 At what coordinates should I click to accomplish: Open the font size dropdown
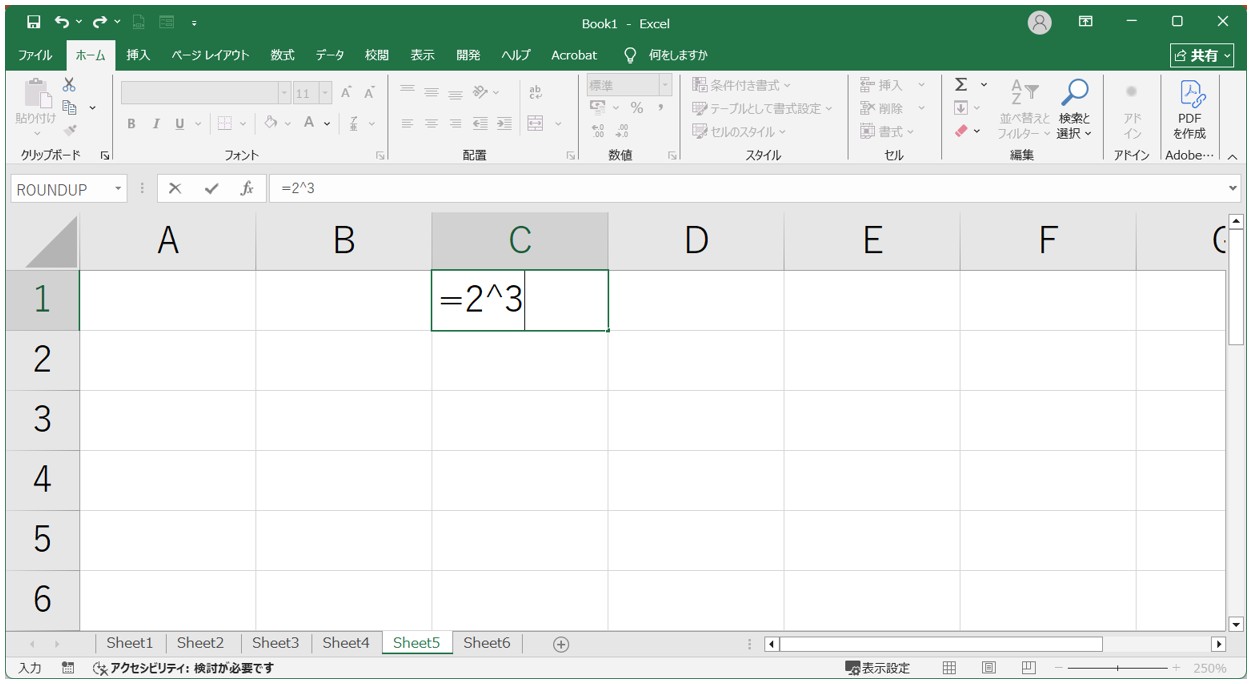point(325,93)
